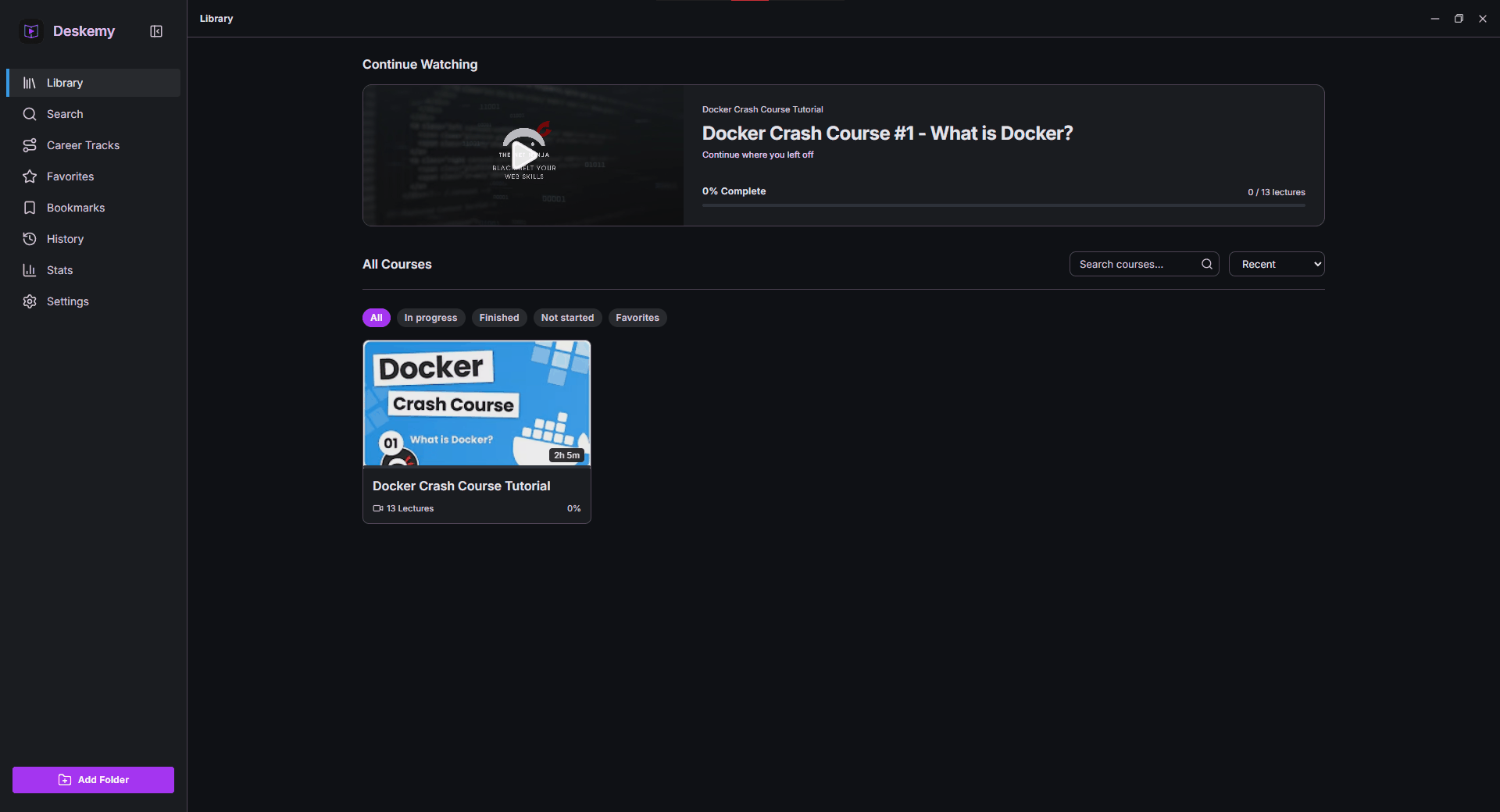Click the Stats bar chart icon

[x=30, y=270]
